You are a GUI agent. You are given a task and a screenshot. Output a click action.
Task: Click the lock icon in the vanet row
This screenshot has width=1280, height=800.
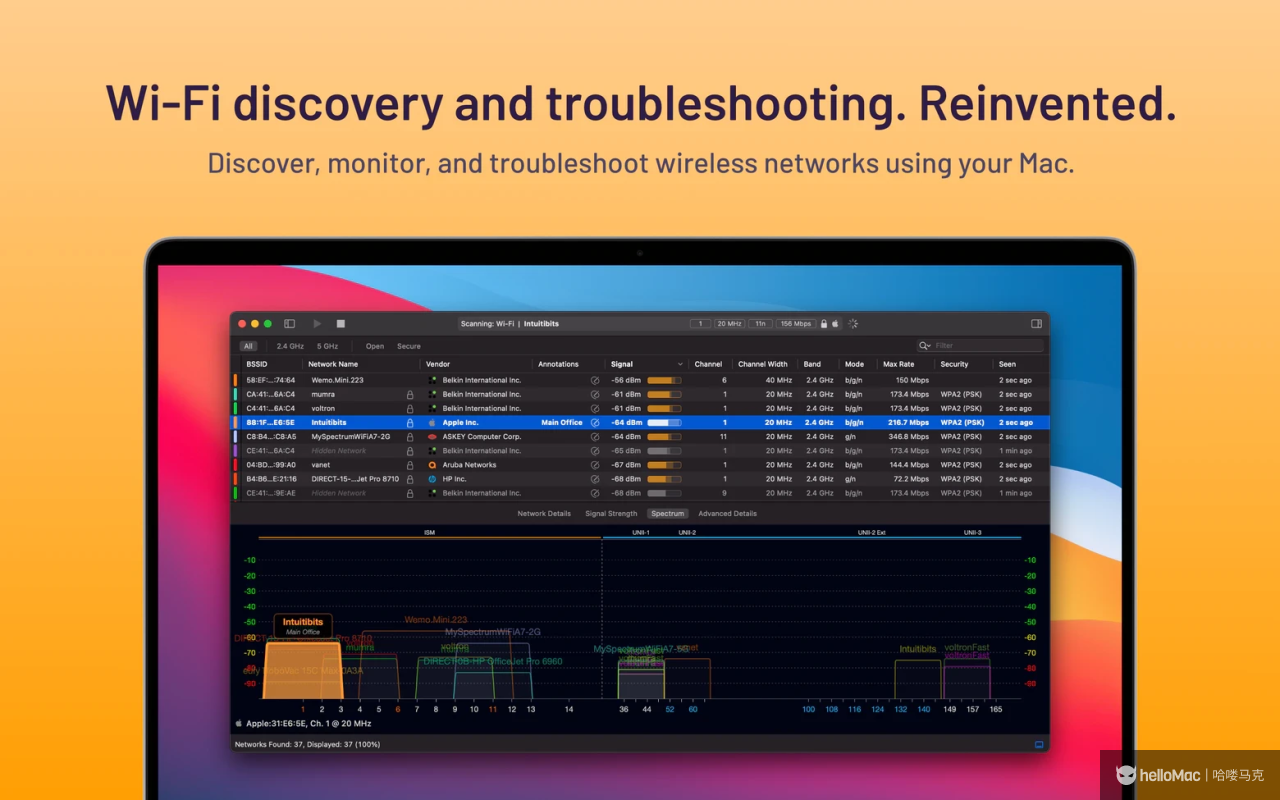point(410,465)
